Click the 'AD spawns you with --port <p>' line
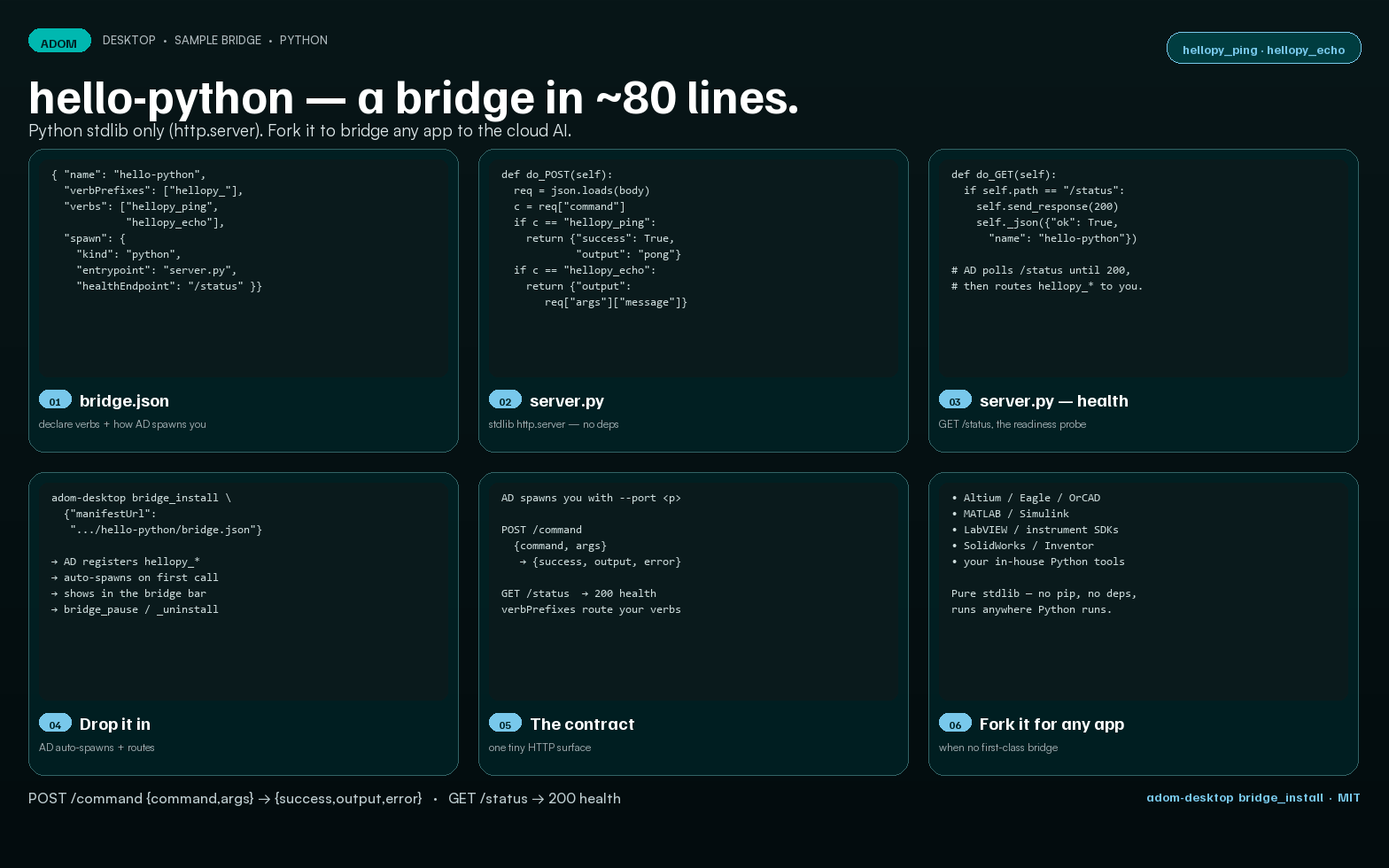 point(591,498)
